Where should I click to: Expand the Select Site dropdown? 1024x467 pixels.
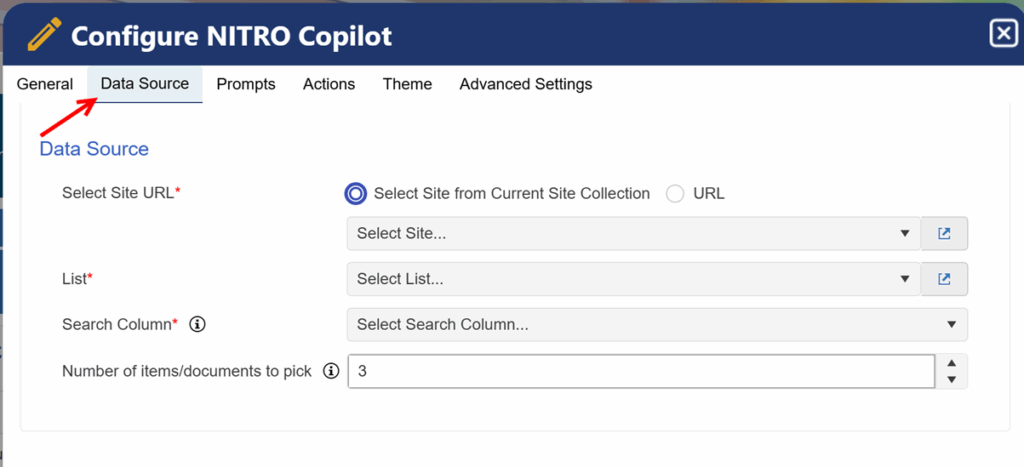(633, 234)
